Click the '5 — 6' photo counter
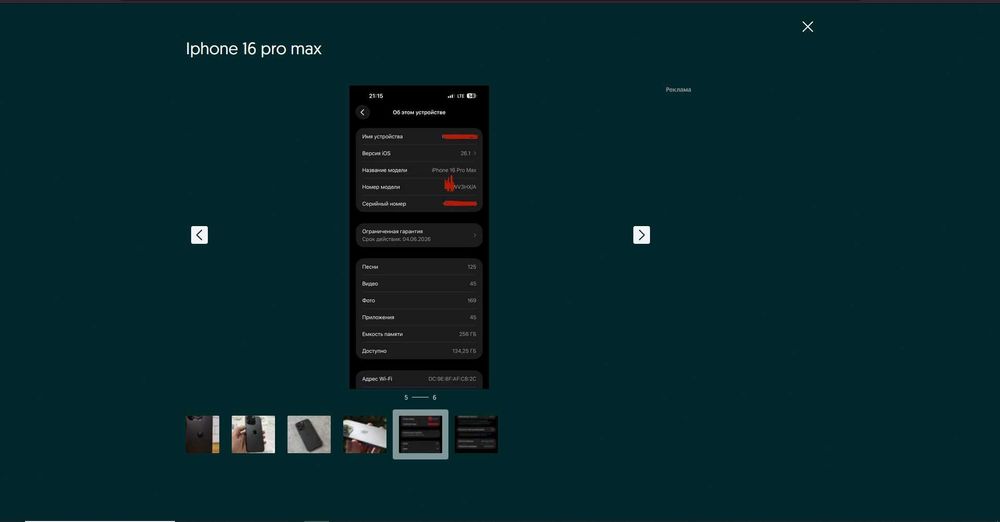Image resolution: width=1000 pixels, height=522 pixels. click(x=420, y=398)
